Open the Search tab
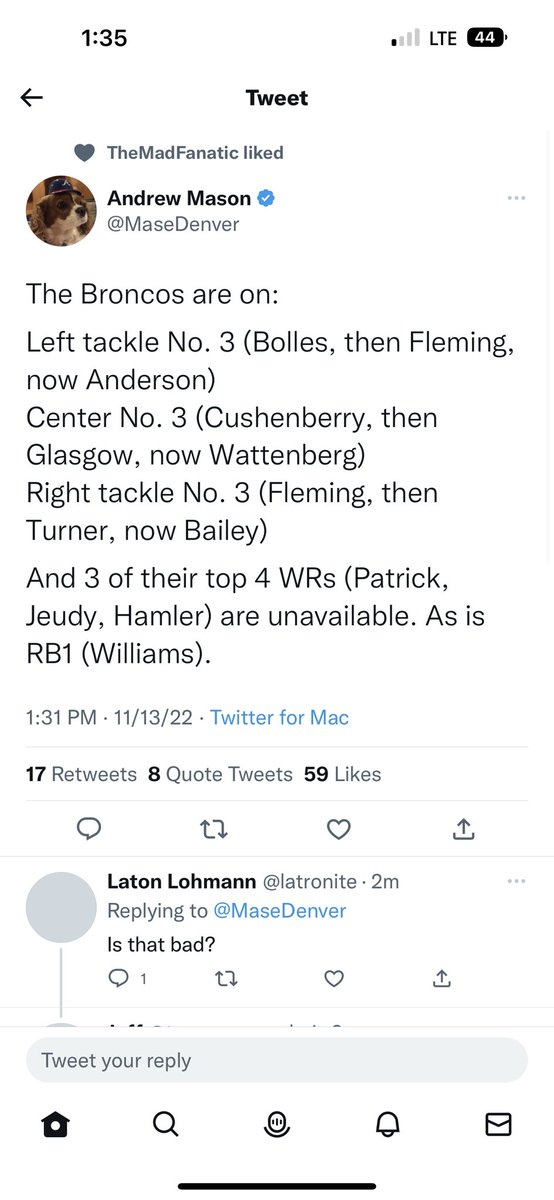Viewport: 554px width, 1200px height. pyautogui.click(x=166, y=1124)
